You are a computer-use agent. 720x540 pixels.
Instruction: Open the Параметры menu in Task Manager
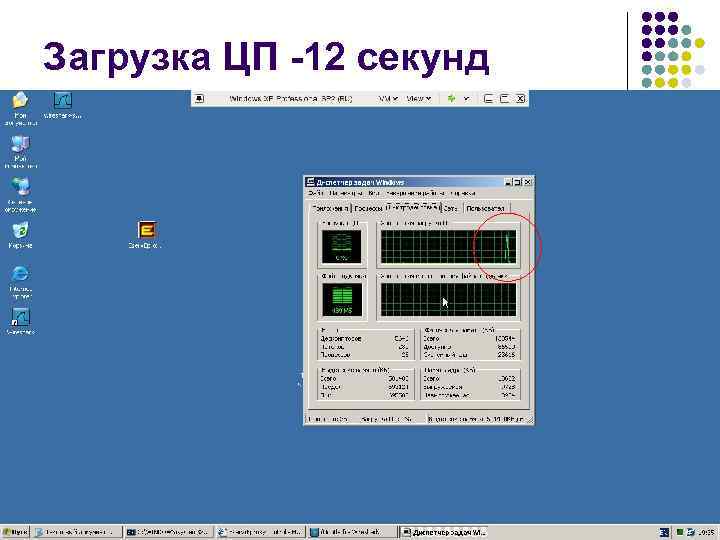point(345,193)
